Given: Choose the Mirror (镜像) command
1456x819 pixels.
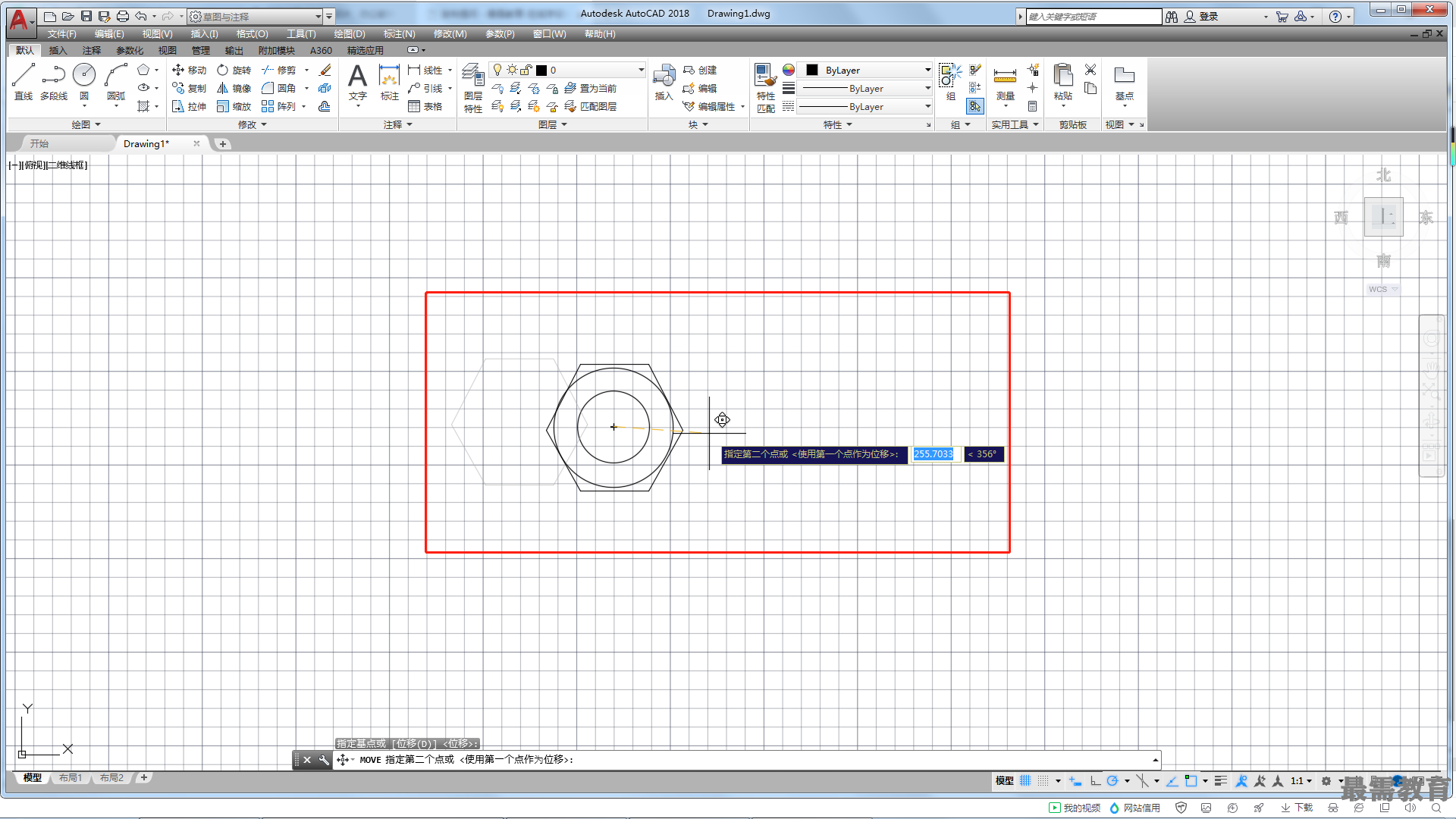Looking at the screenshot, I should click(234, 88).
